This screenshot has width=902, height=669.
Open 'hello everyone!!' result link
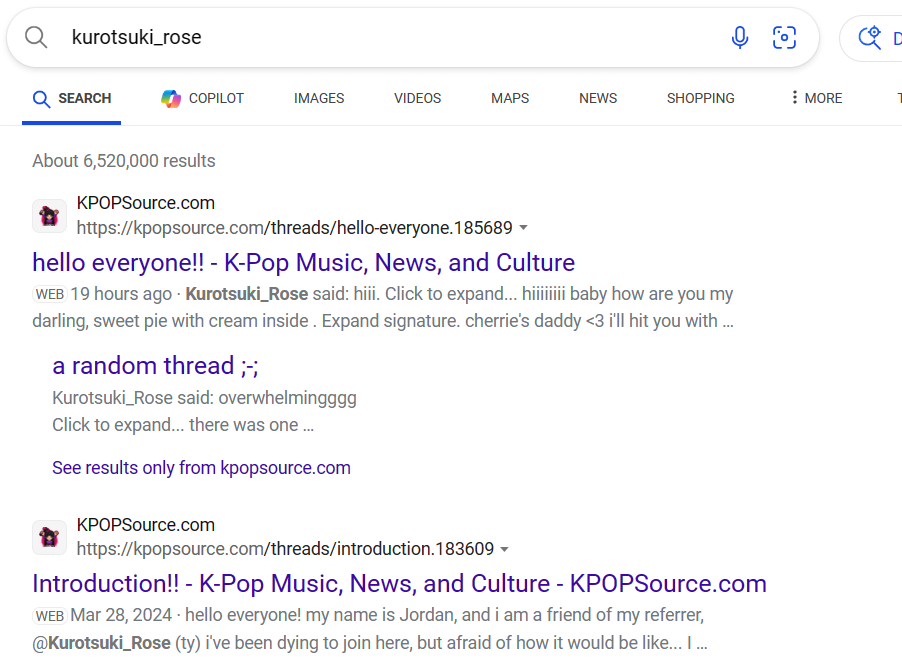(x=304, y=263)
